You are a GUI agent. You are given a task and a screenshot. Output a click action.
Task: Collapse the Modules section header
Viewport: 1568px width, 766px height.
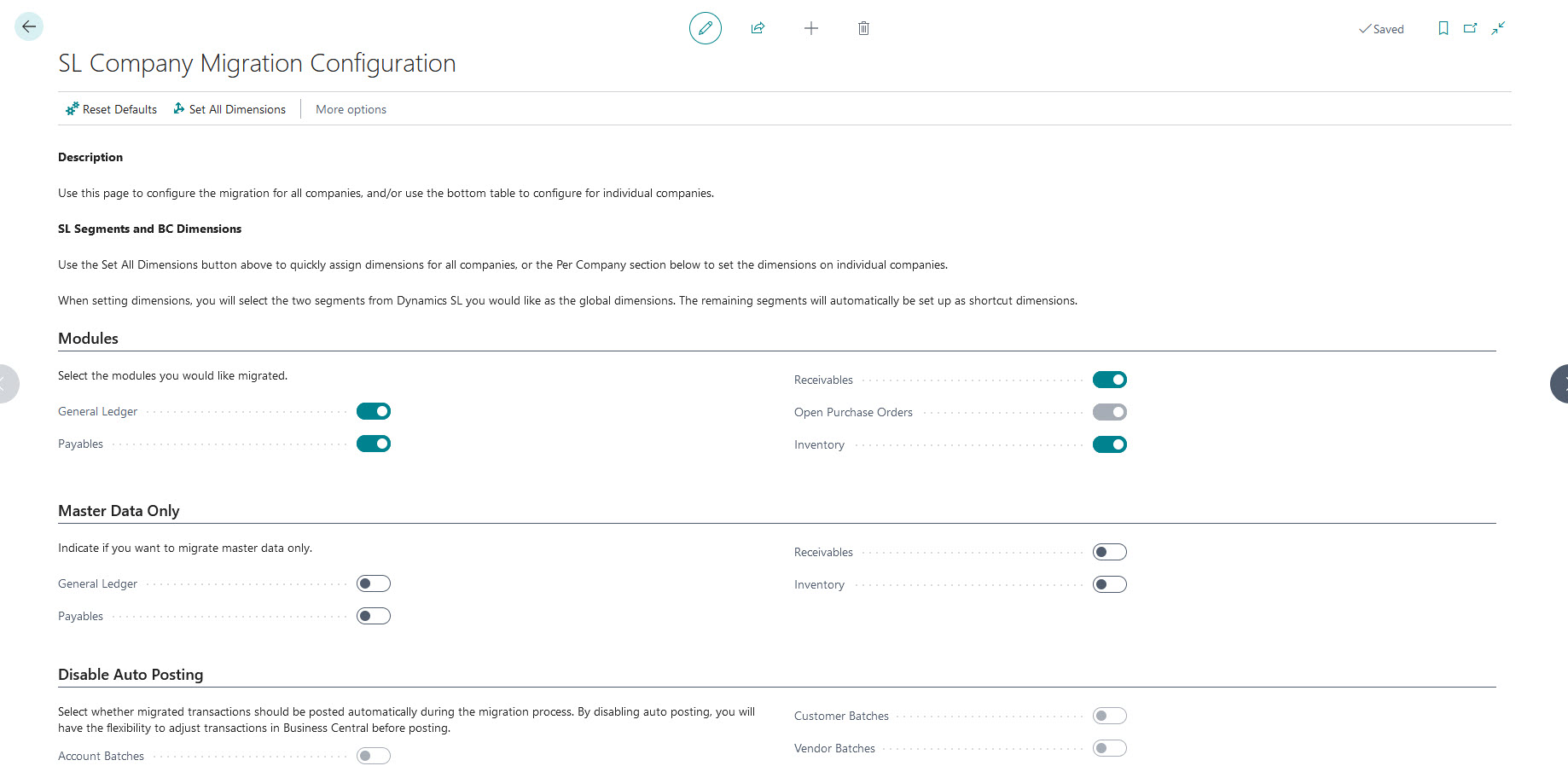click(88, 339)
